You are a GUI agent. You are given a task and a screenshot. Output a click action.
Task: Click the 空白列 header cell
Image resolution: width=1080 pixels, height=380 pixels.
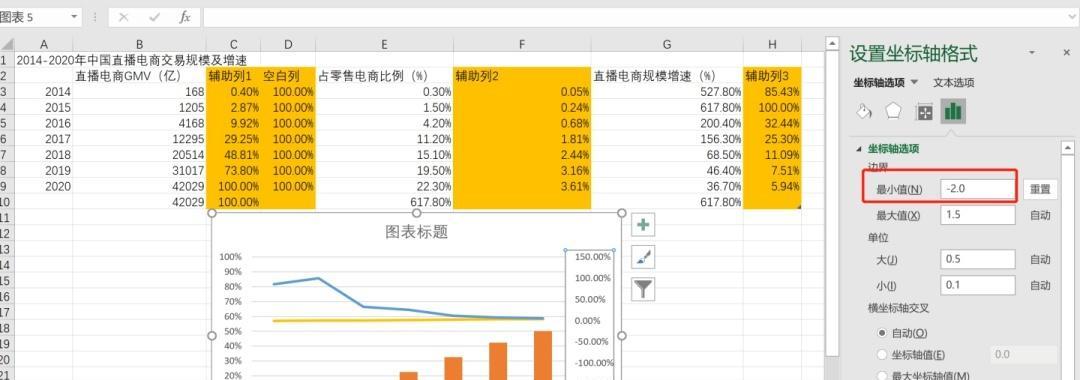[288, 76]
